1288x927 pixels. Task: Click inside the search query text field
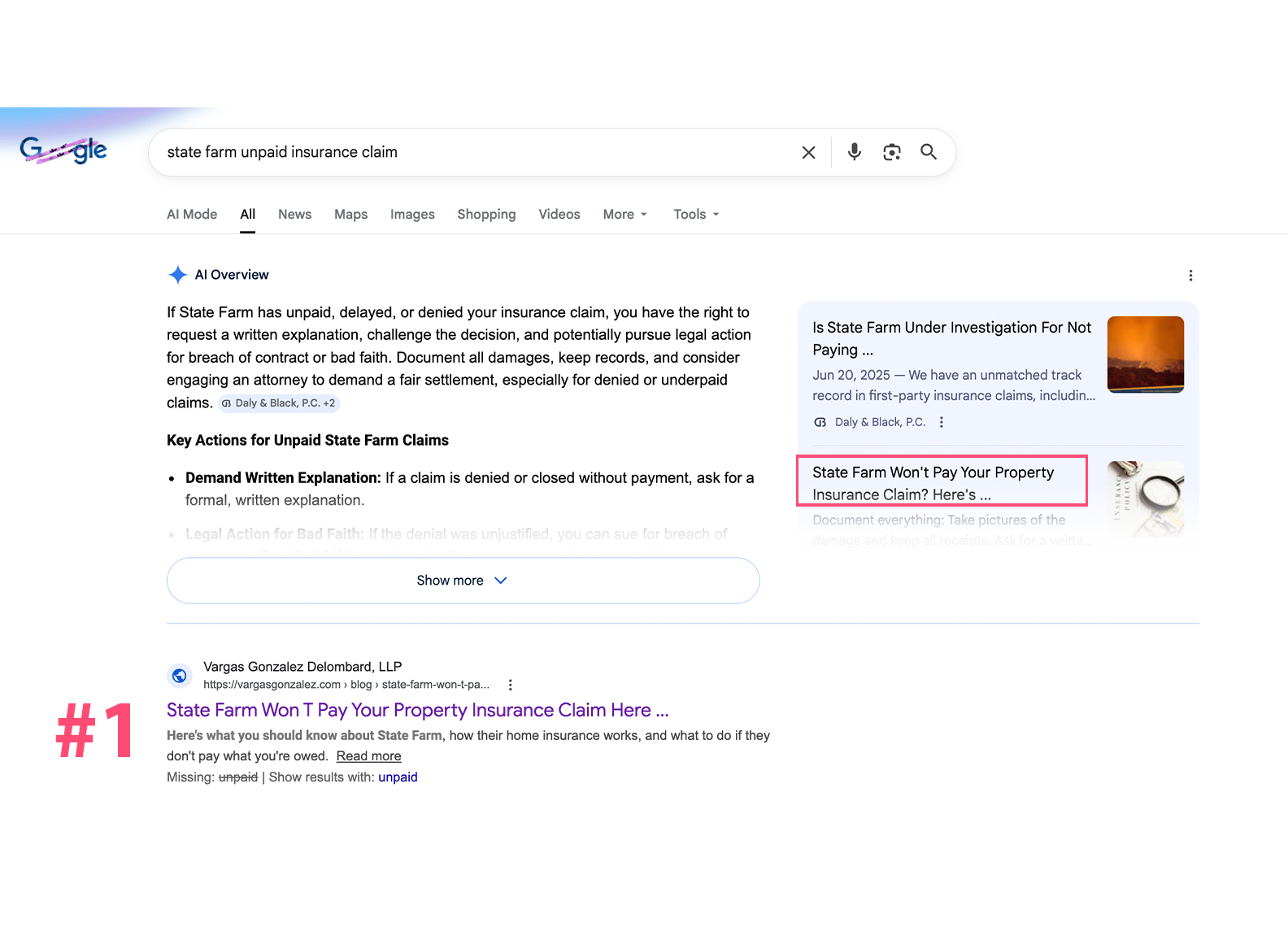[472, 152]
